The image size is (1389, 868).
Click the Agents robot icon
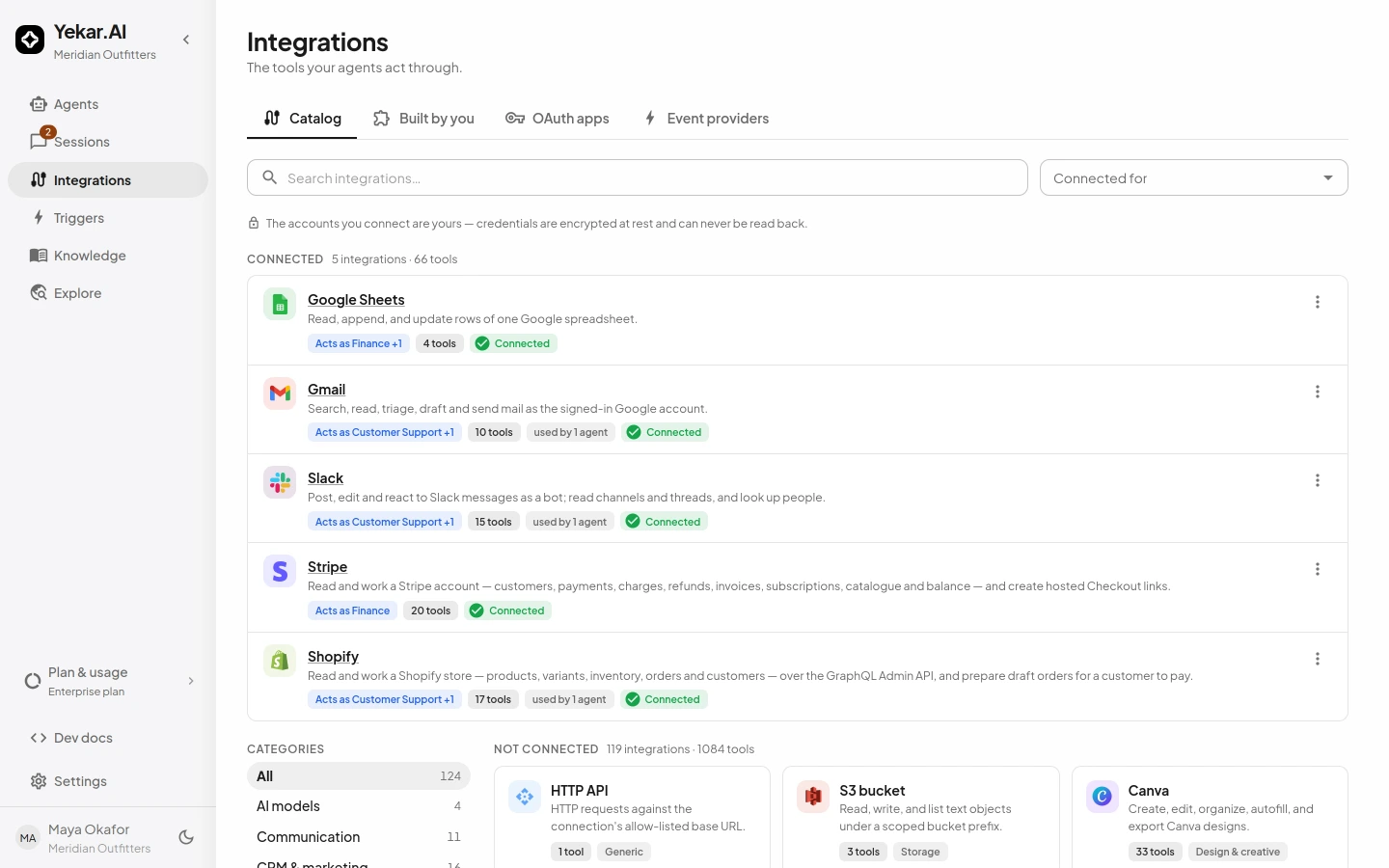click(39, 104)
